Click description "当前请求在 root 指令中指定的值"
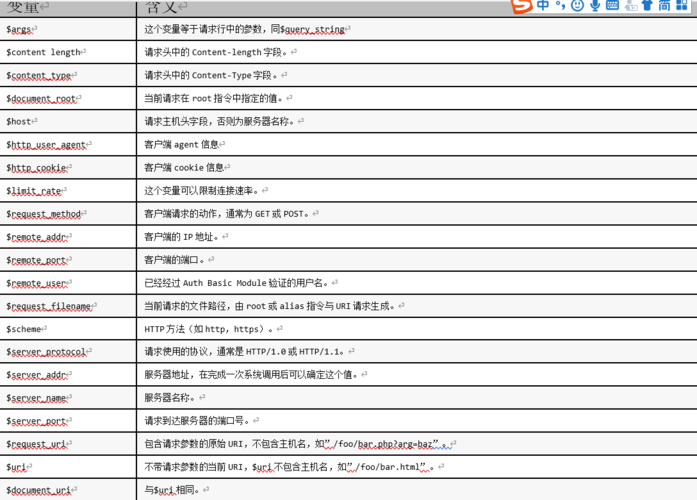Screen dimensions: 697x500 click(213, 98)
